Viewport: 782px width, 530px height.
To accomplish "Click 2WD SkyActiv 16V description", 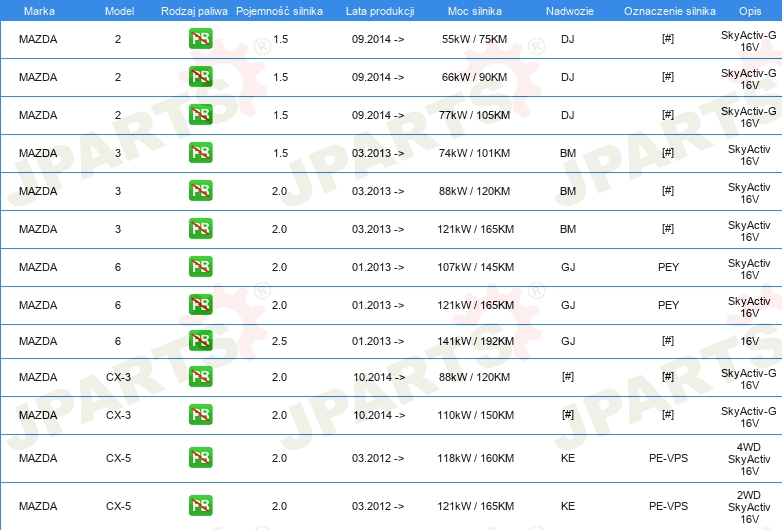I will [749, 507].
